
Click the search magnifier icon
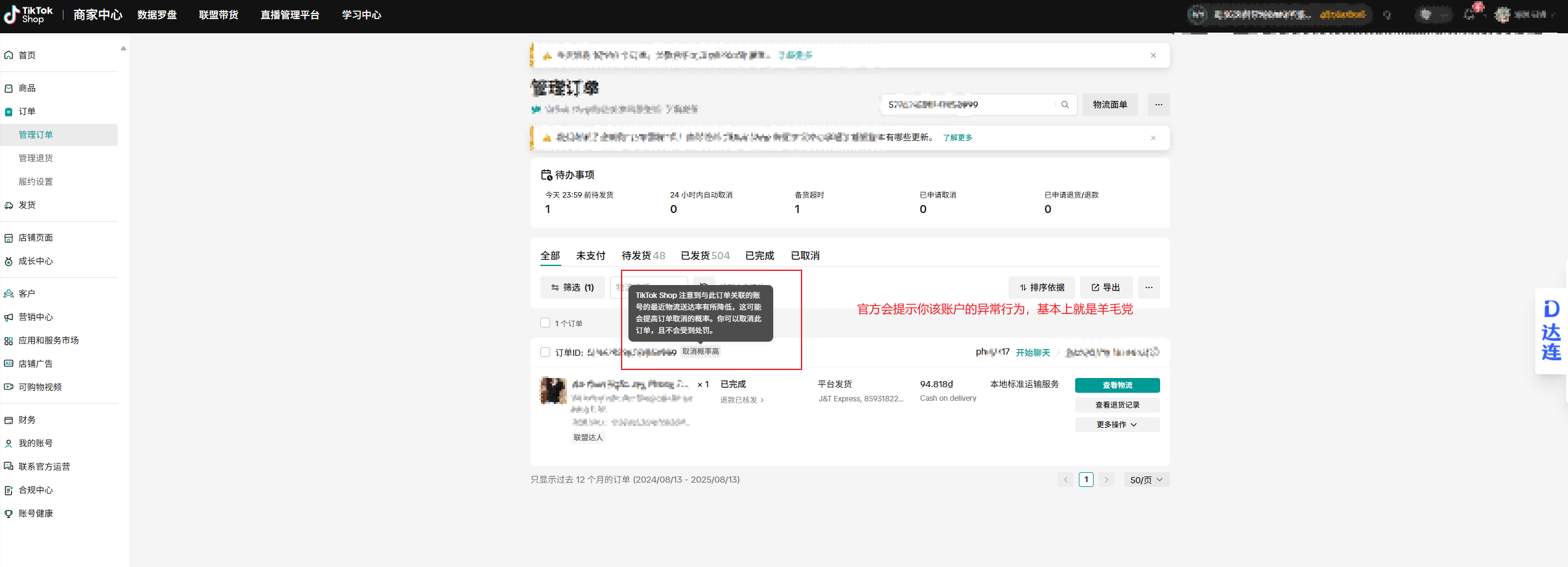(1065, 105)
